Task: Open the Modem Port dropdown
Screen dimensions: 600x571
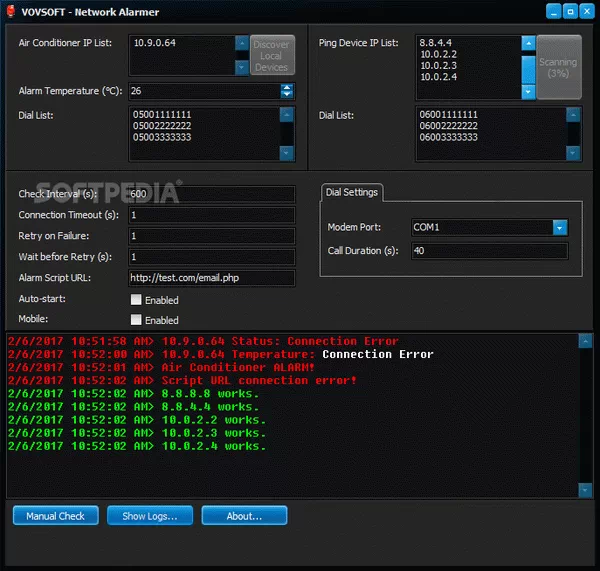Action: pyautogui.click(x=560, y=227)
